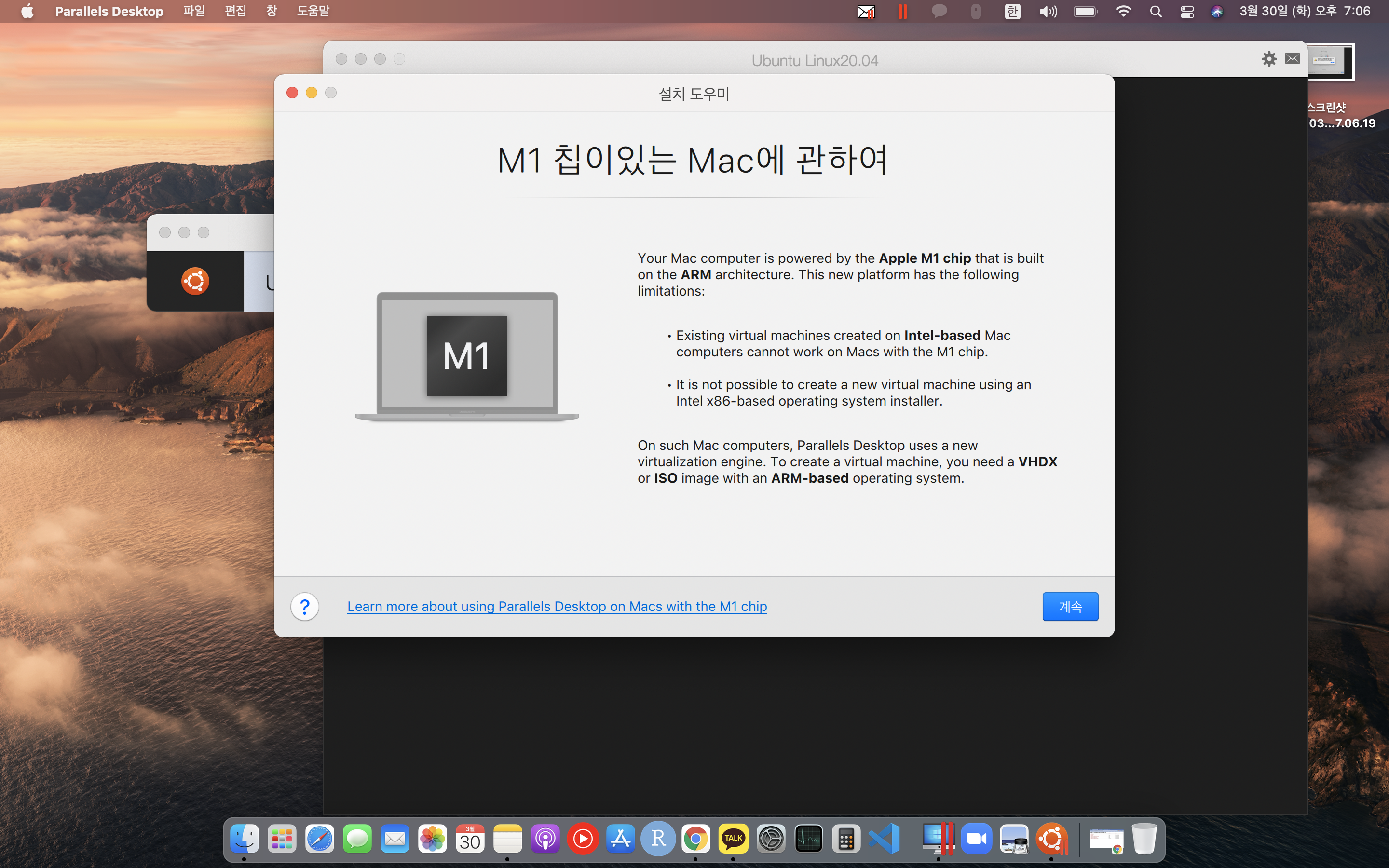Open Control Center toggles in menu bar
This screenshot has width=1389, height=868.
coord(1187,12)
